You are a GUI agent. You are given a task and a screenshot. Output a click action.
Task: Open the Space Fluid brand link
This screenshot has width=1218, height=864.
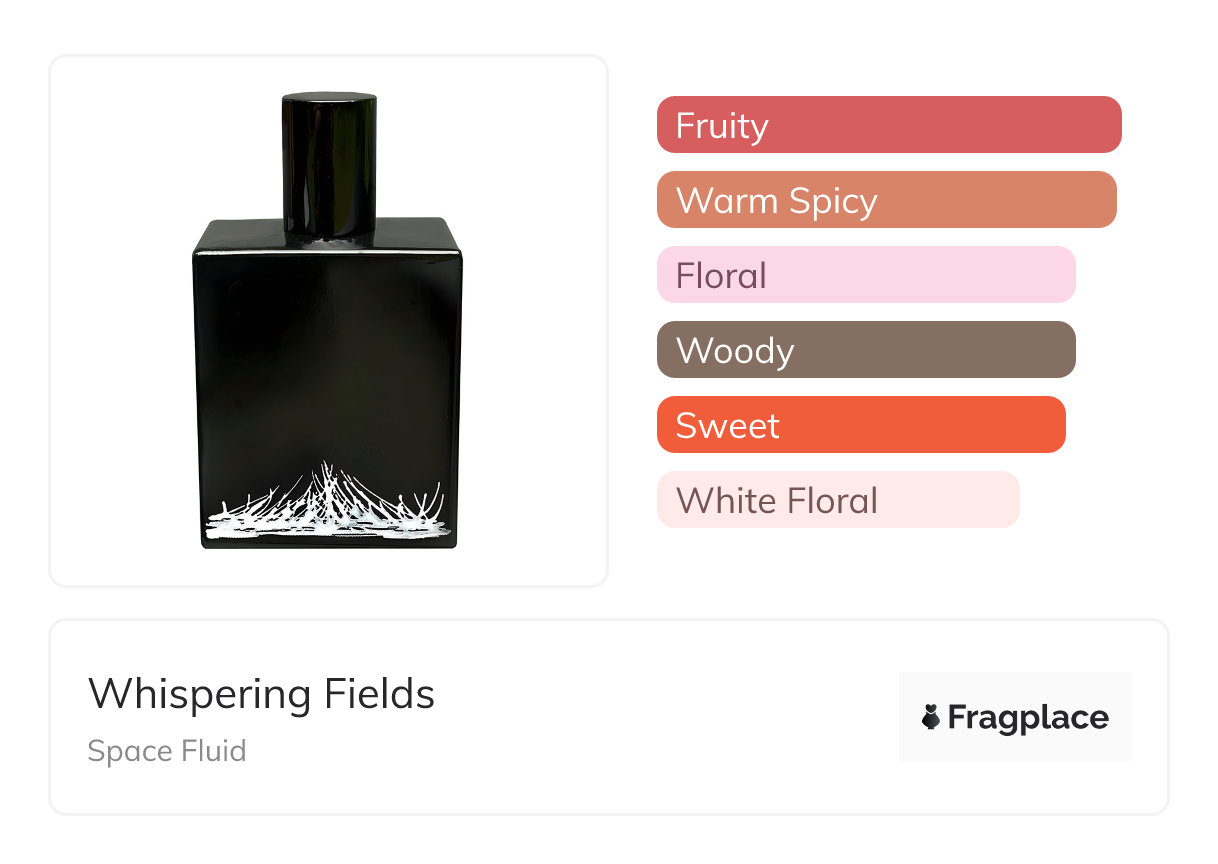click(x=167, y=751)
